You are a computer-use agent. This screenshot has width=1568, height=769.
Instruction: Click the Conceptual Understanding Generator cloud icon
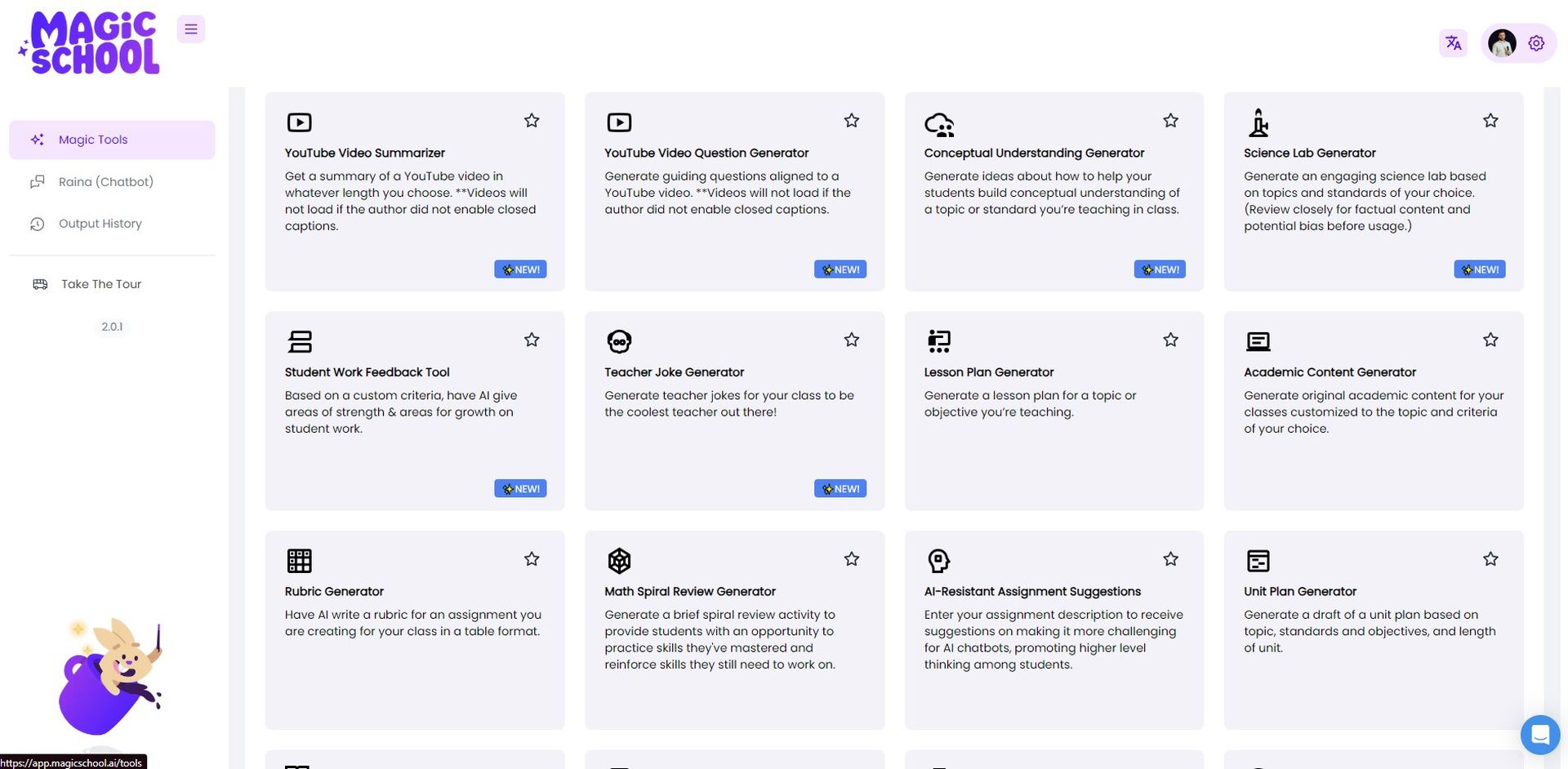938,124
